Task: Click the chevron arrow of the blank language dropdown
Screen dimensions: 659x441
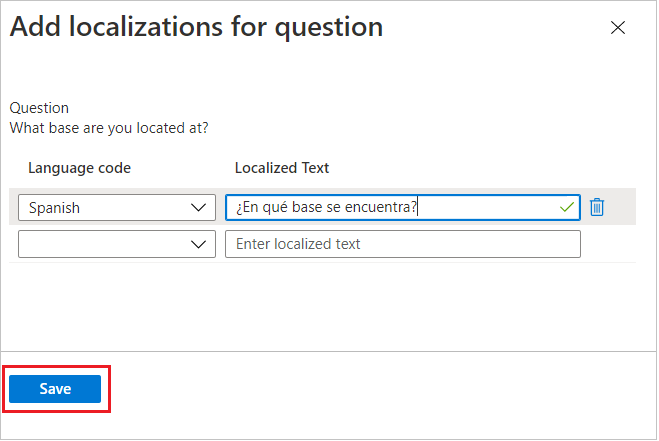Action: [198, 244]
